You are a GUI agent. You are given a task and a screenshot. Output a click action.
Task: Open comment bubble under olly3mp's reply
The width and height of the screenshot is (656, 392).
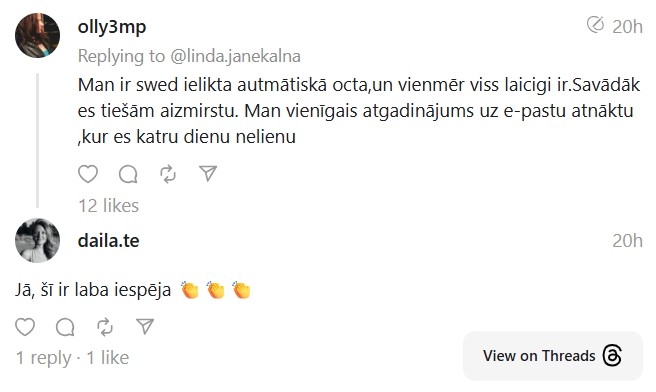(x=128, y=174)
